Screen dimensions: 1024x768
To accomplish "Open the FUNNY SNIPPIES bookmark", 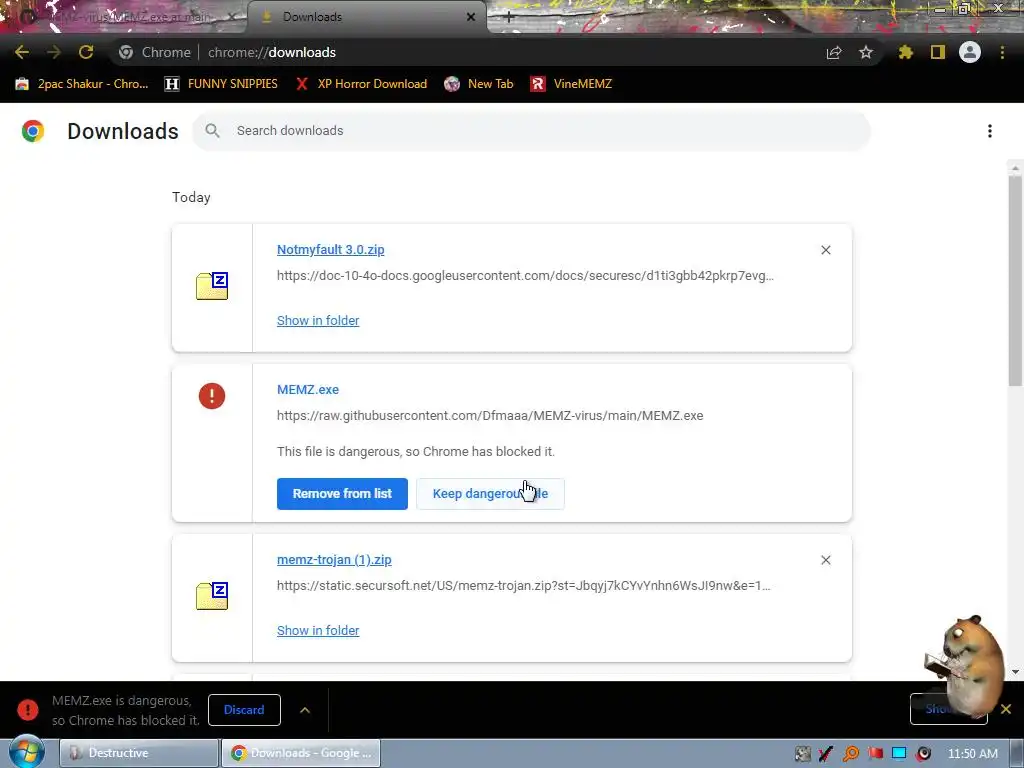I will (221, 84).
